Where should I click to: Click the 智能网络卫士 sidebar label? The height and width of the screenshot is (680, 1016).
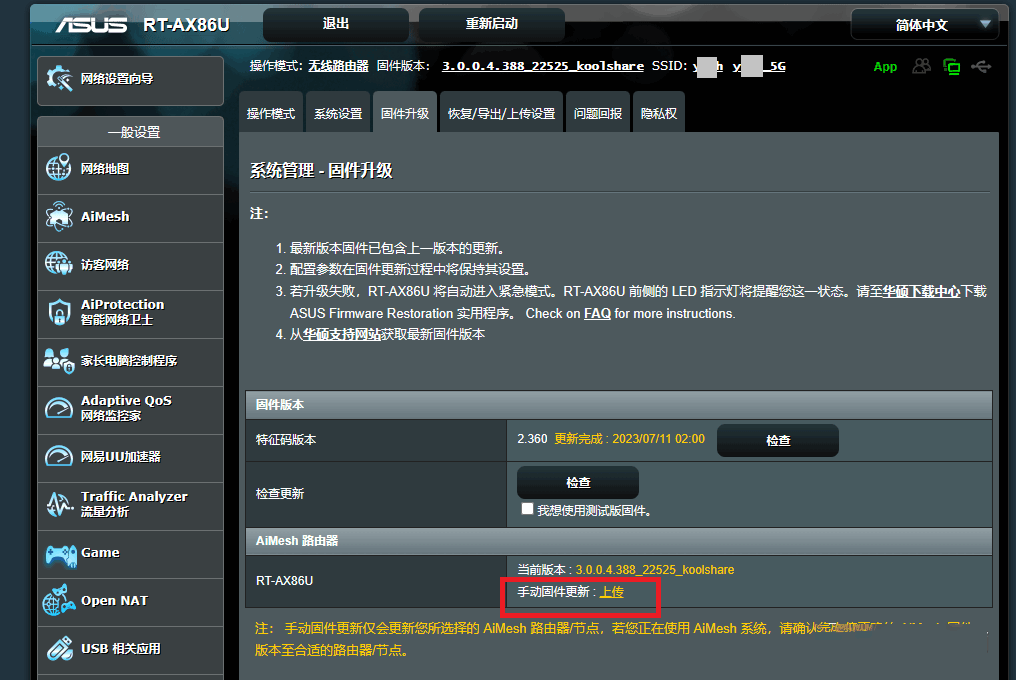[117, 320]
